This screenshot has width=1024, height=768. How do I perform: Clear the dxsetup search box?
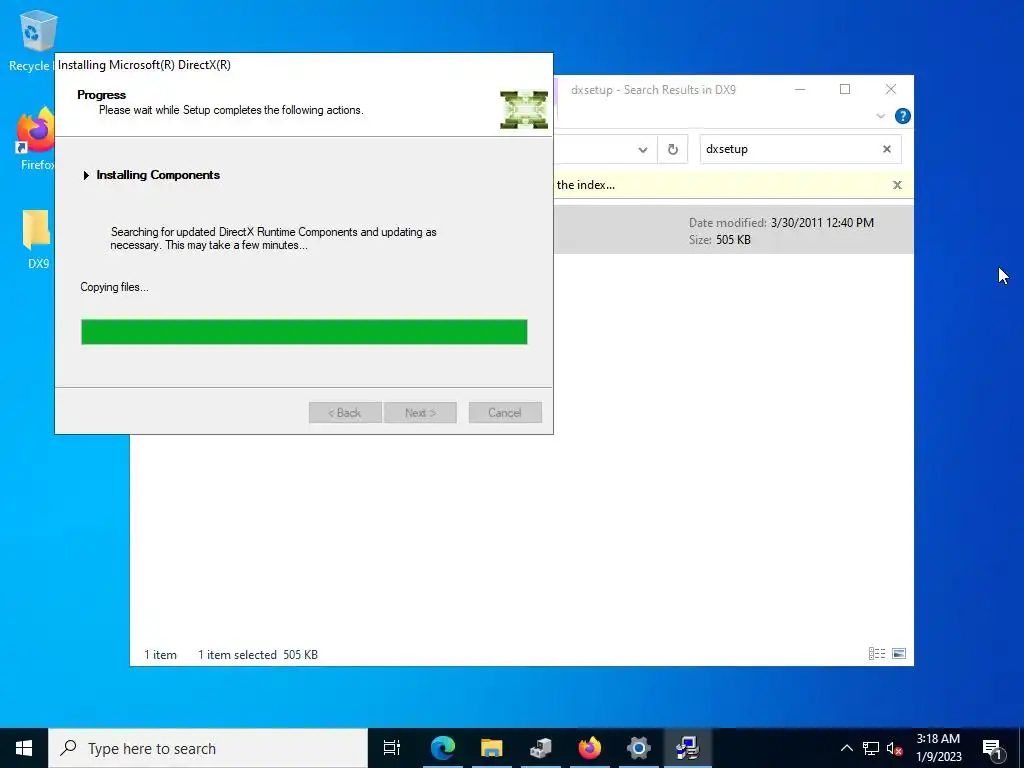887,149
